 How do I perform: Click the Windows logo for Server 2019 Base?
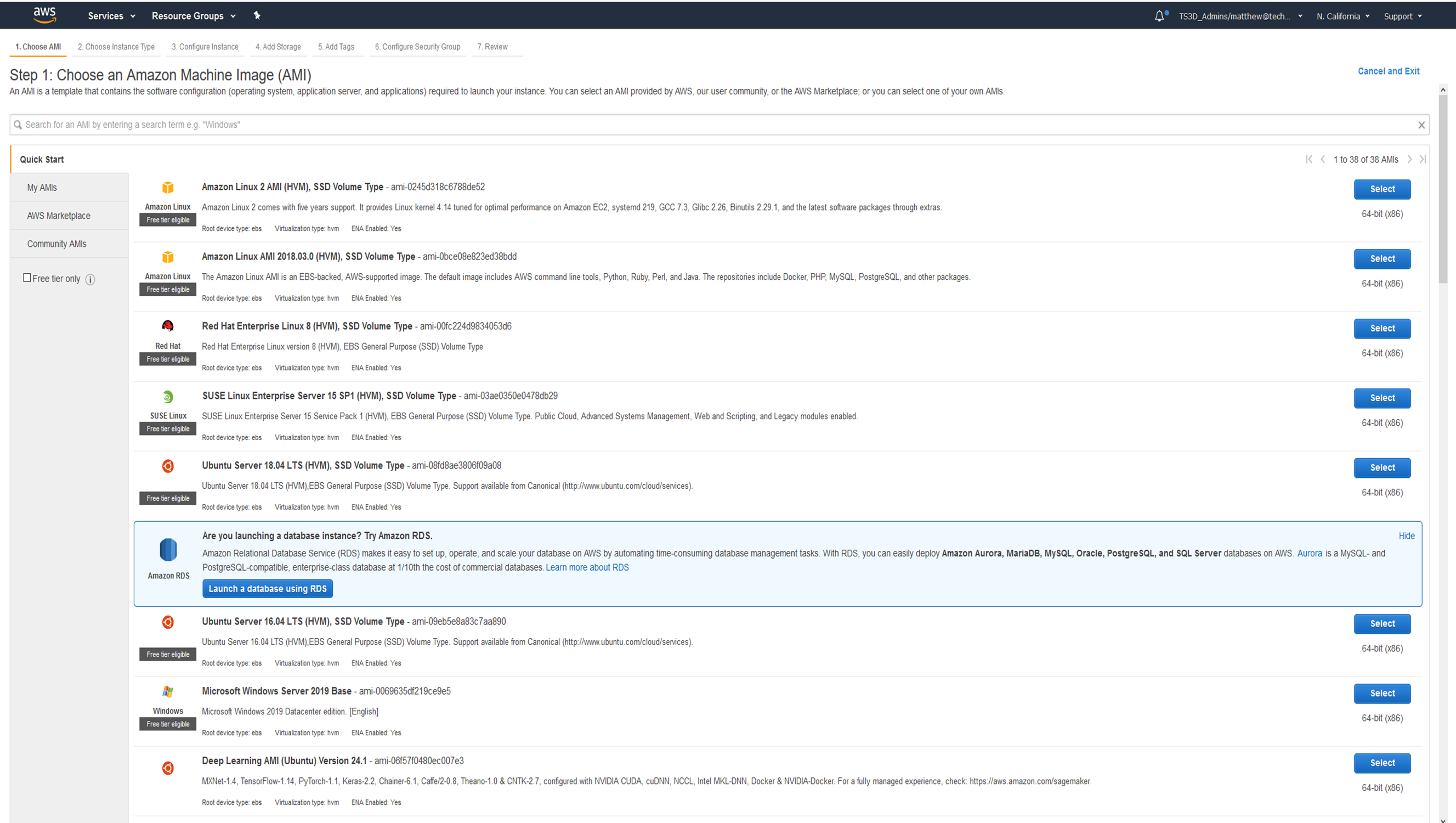click(167, 691)
